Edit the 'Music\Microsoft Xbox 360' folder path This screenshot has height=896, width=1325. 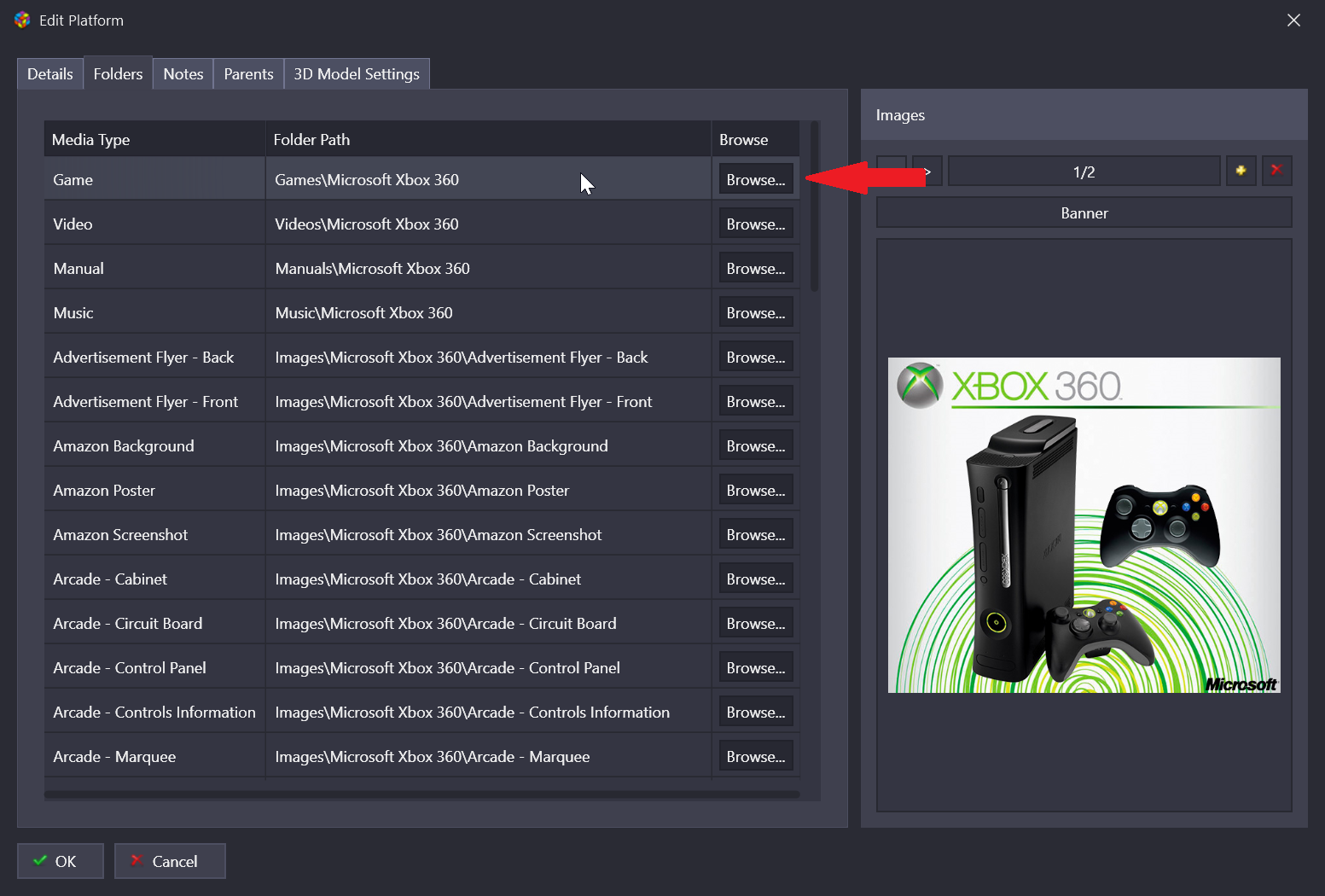point(488,312)
